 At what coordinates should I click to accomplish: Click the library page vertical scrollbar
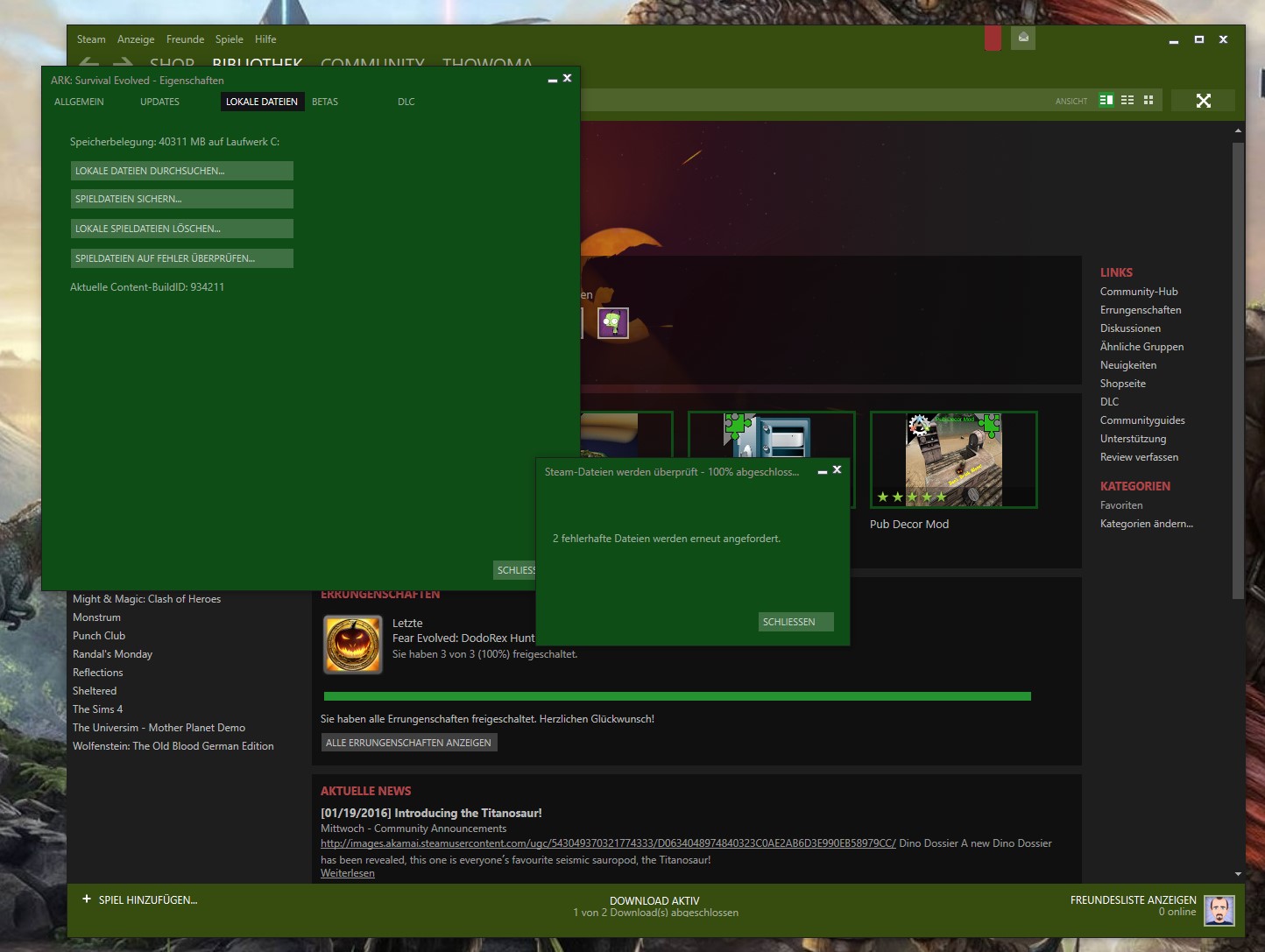pos(1238,370)
